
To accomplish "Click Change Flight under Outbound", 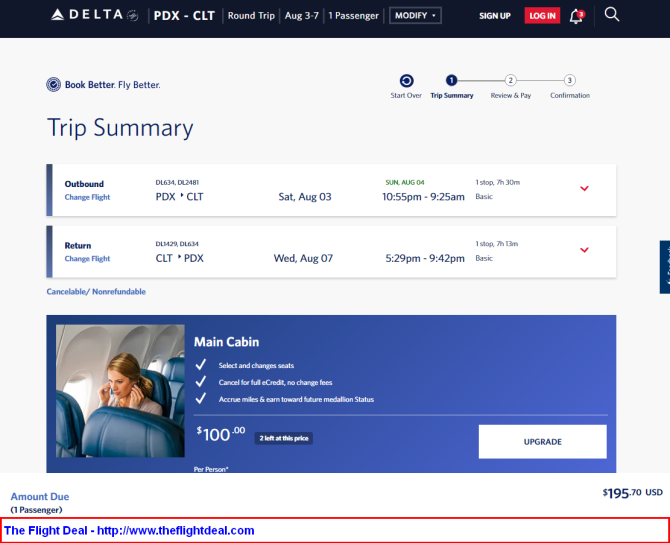I will (87, 197).
